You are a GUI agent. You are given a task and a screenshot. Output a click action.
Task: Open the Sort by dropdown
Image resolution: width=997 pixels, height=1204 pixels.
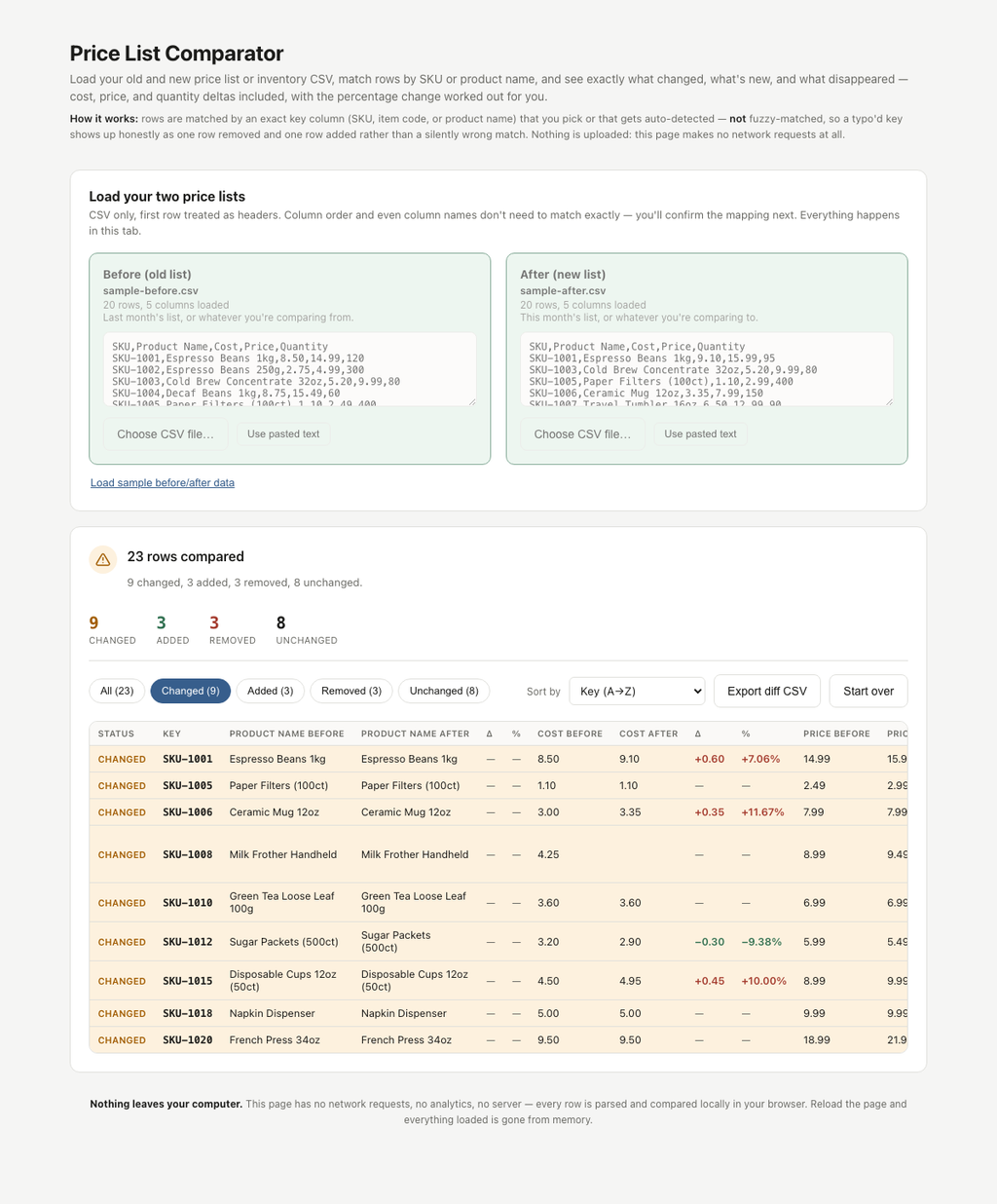click(x=637, y=691)
